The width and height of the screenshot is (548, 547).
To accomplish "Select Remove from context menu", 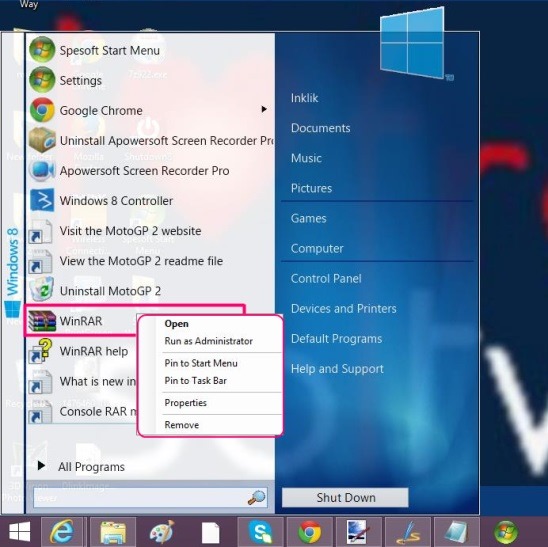I will click(182, 425).
